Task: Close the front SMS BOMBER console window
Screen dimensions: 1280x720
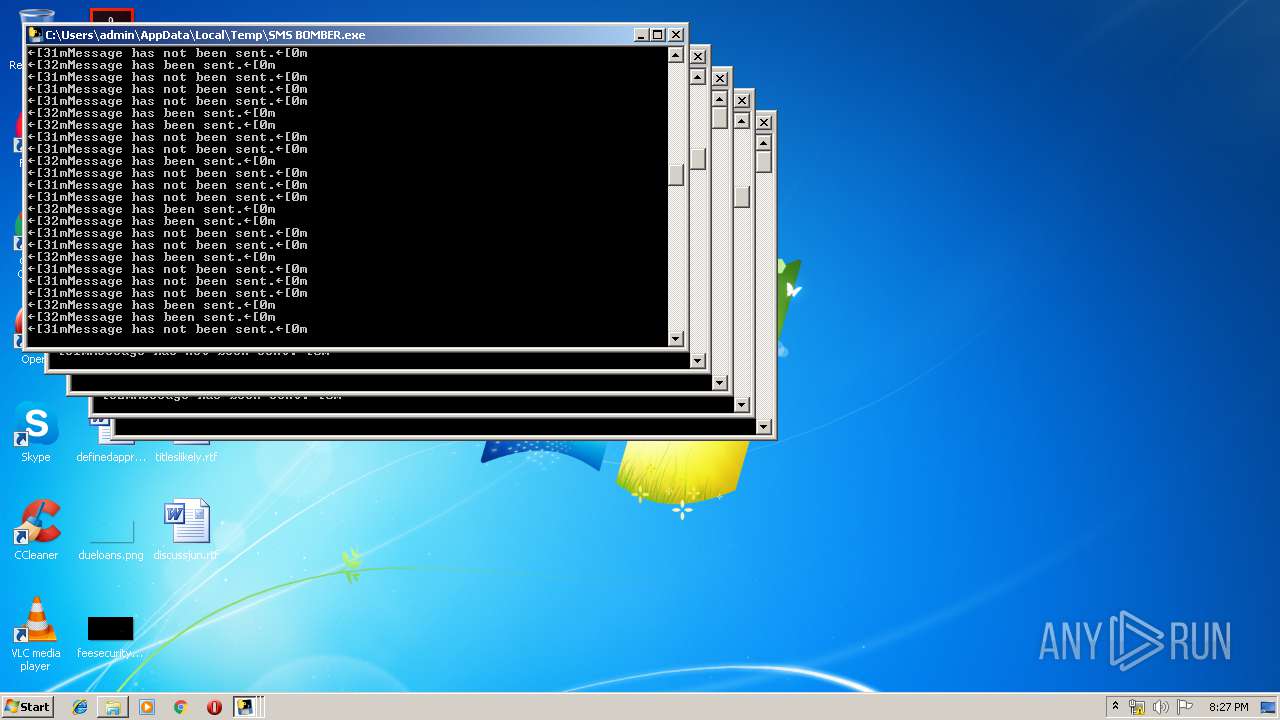Action: click(x=676, y=34)
